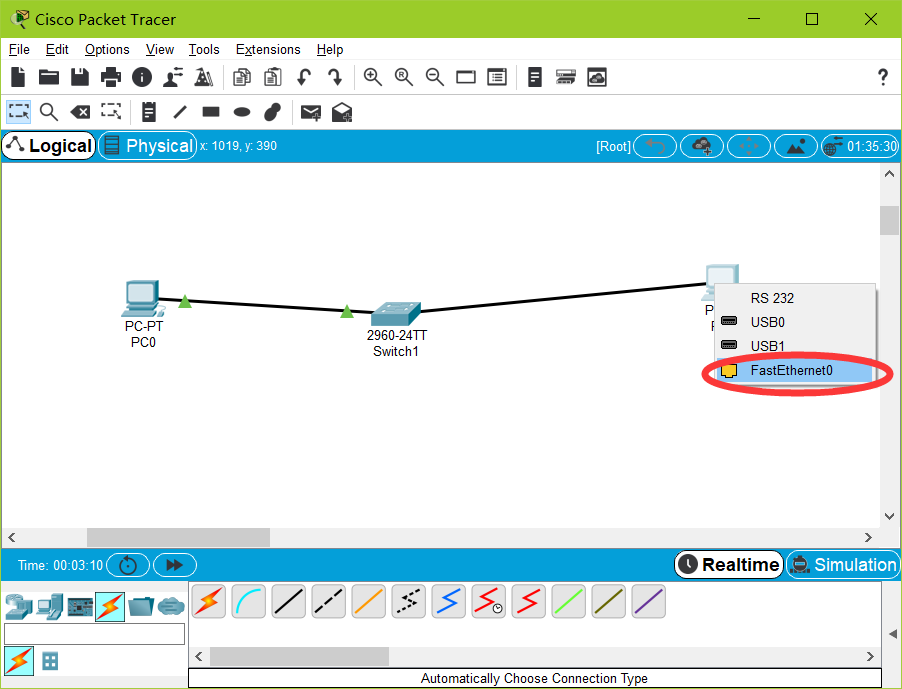The width and height of the screenshot is (902, 689).
Task: Open the View menu
Action: coord(159,49)
